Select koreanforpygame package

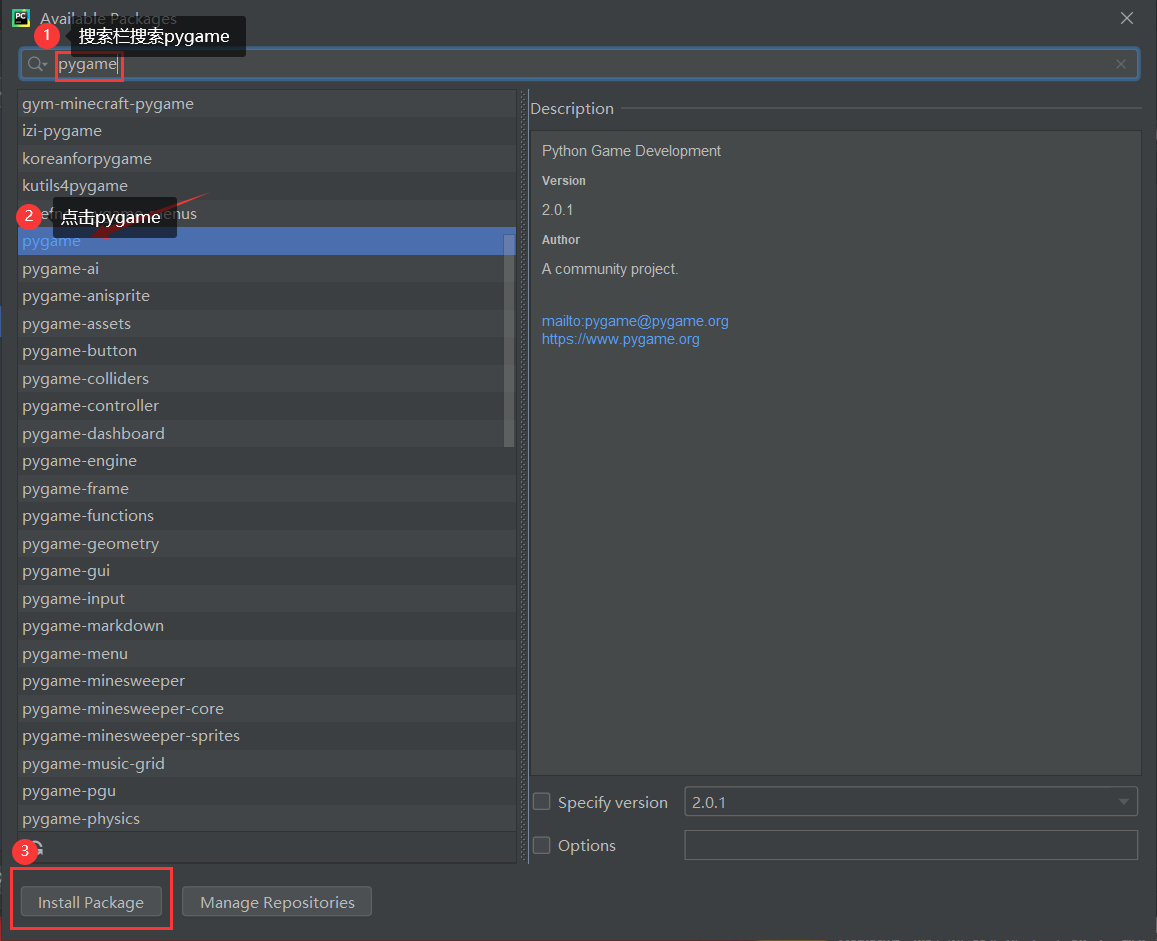click(266, 159)
